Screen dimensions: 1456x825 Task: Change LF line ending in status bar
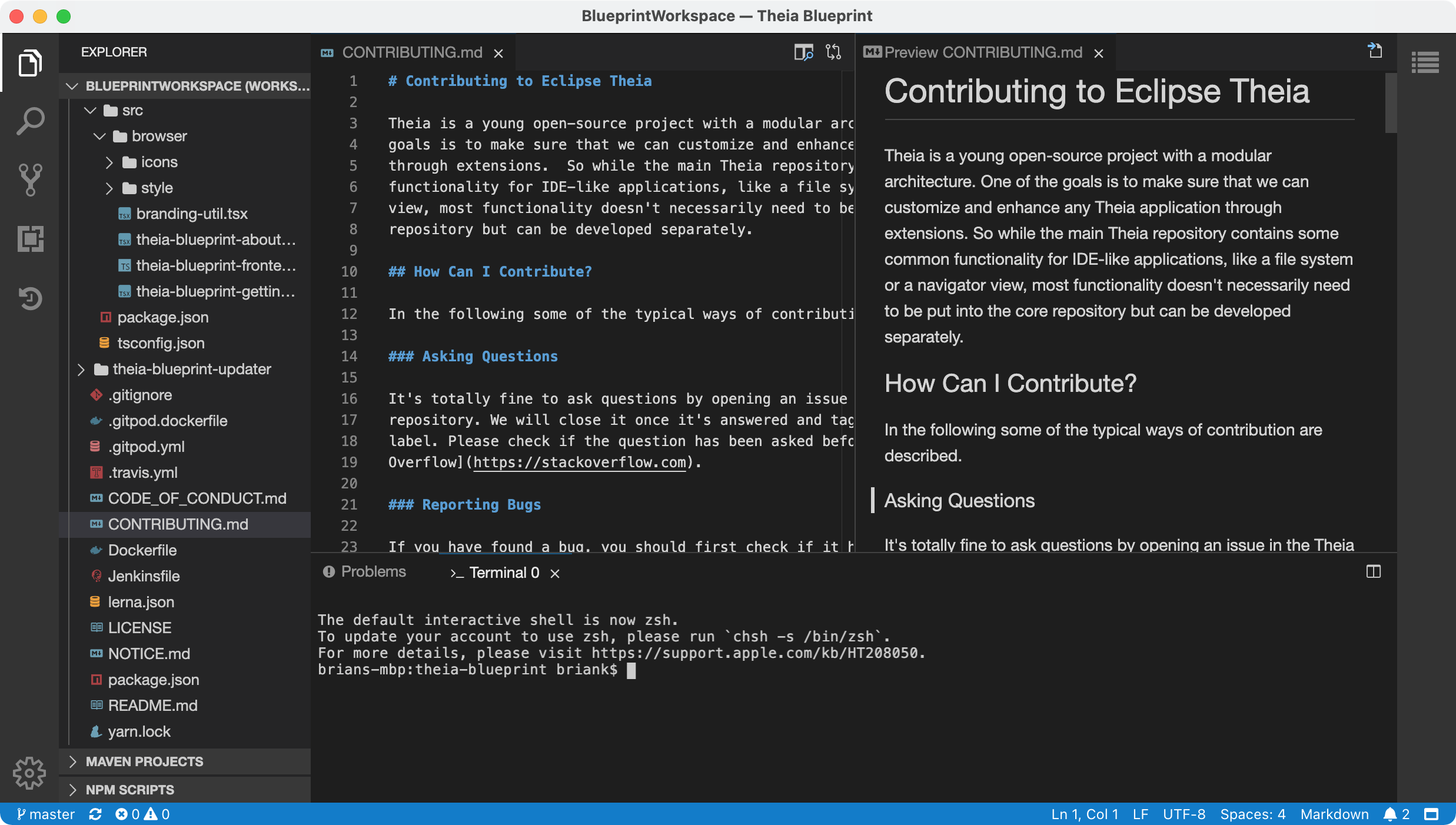coord(1141,814)
